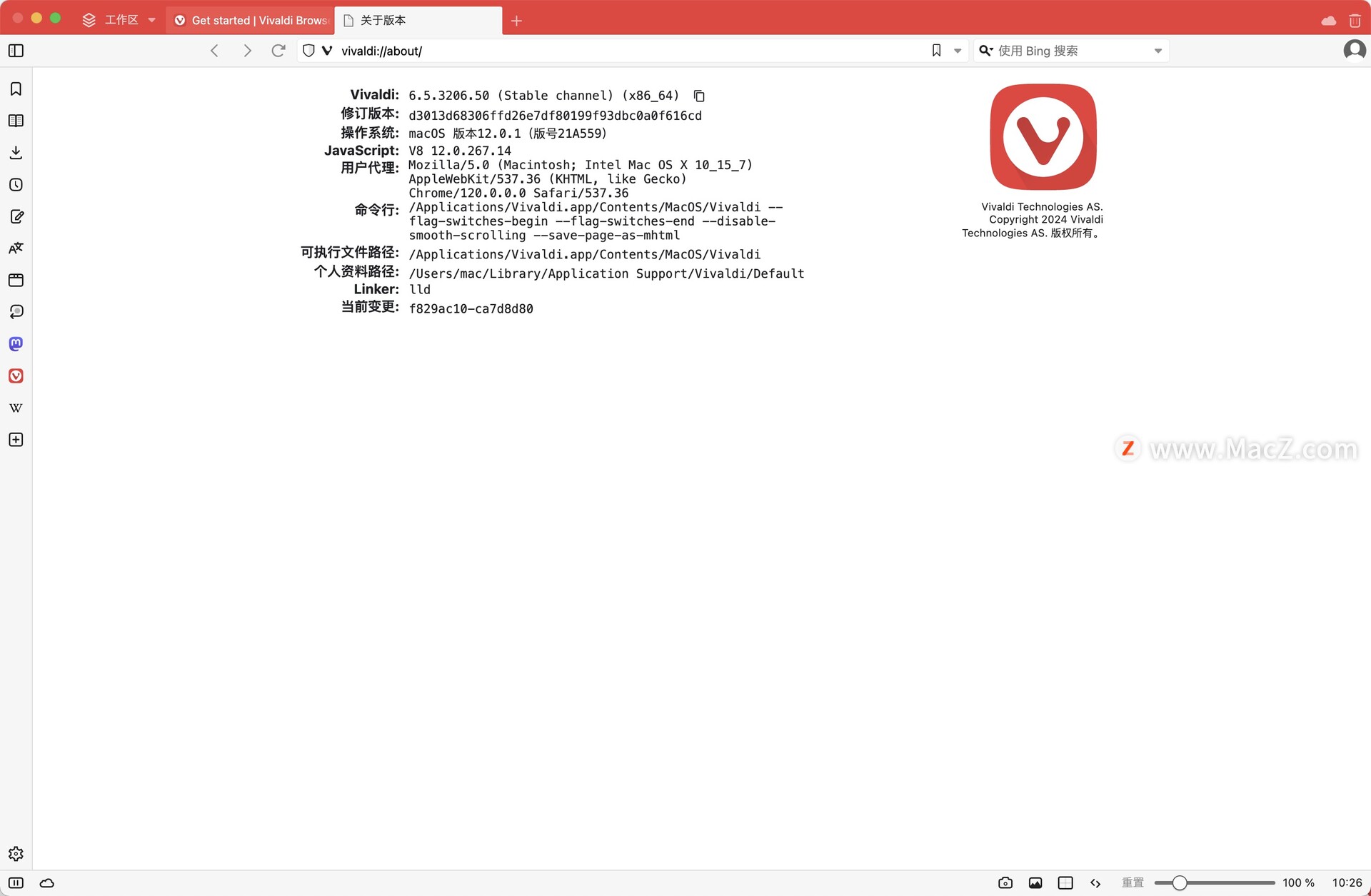The width and height of the screenshot is (1371, 896).
Task: Open the tab tiling options
Action: [1065, 883]
